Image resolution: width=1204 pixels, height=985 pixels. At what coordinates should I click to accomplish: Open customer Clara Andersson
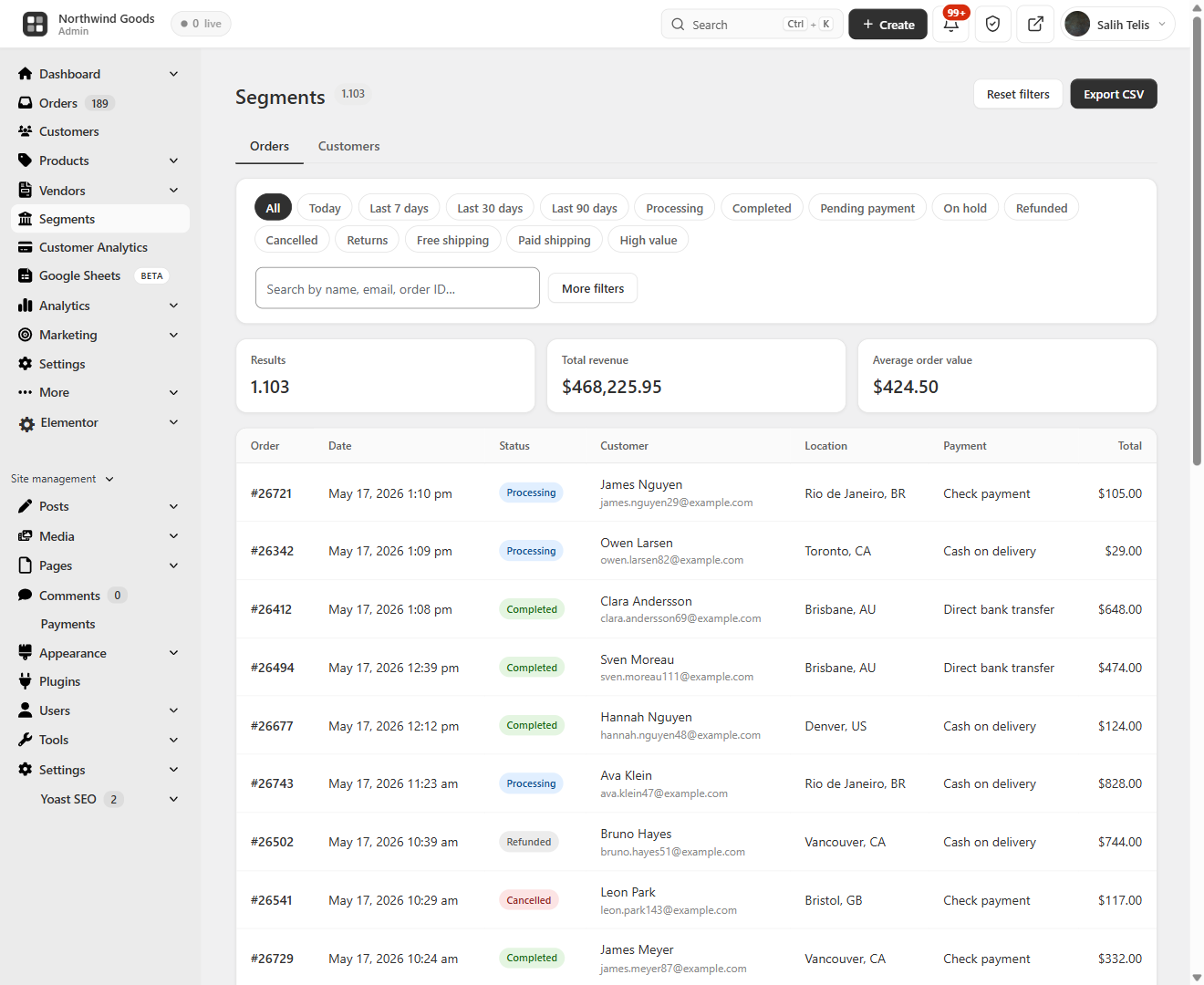pos(646,601)
